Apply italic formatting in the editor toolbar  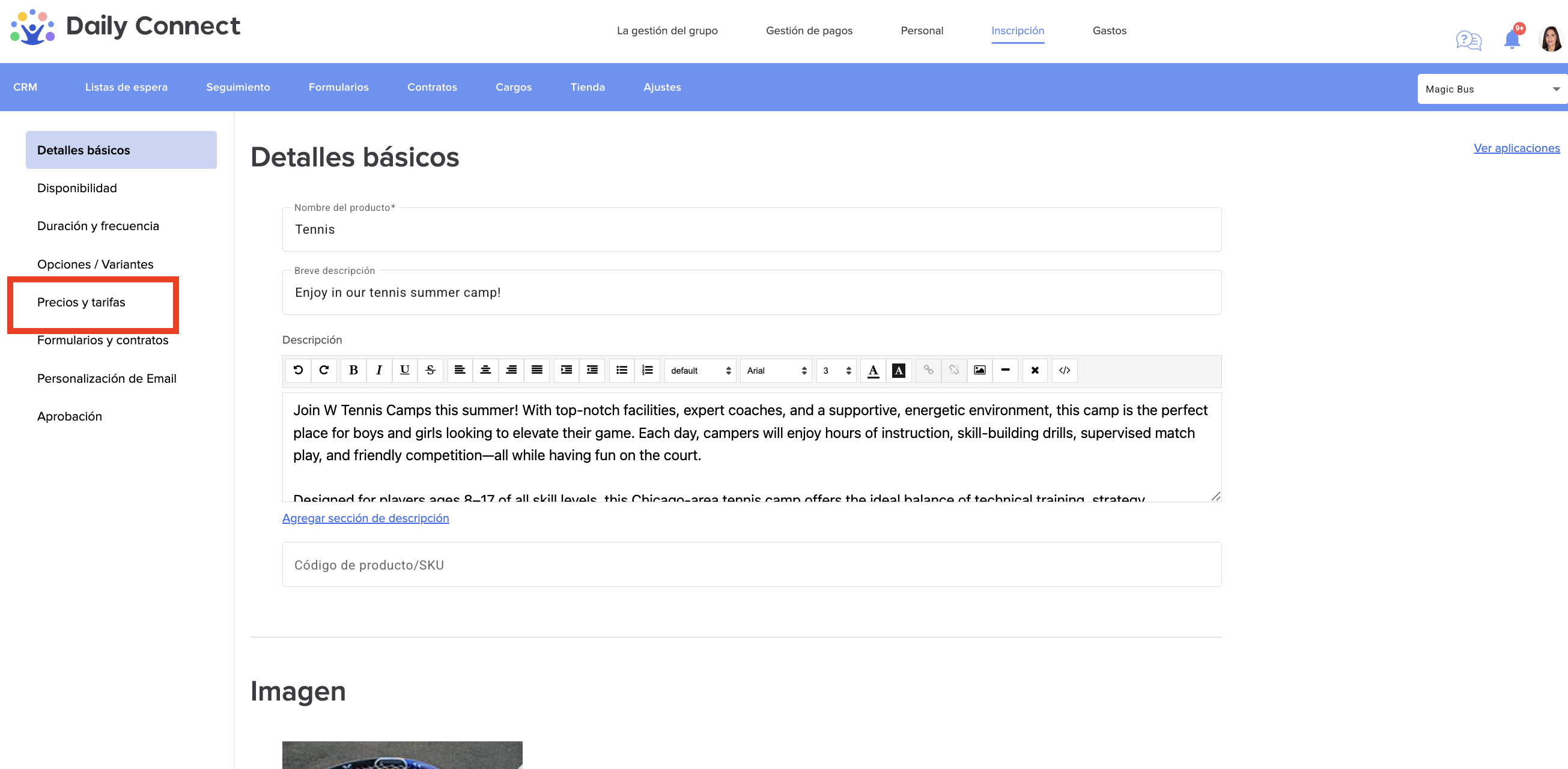(379, 370)
